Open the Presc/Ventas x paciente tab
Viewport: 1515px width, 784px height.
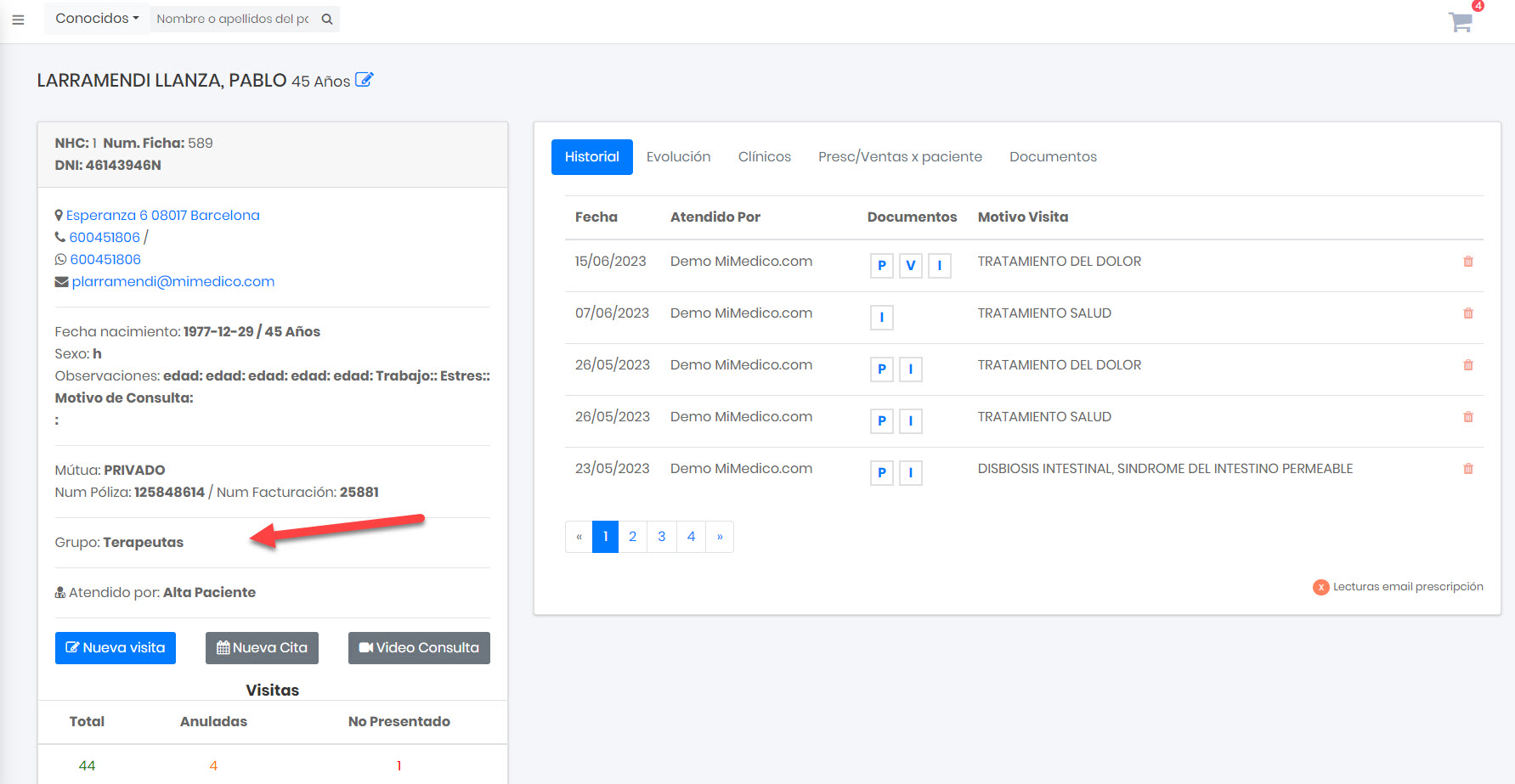click(x=900, y=157)
